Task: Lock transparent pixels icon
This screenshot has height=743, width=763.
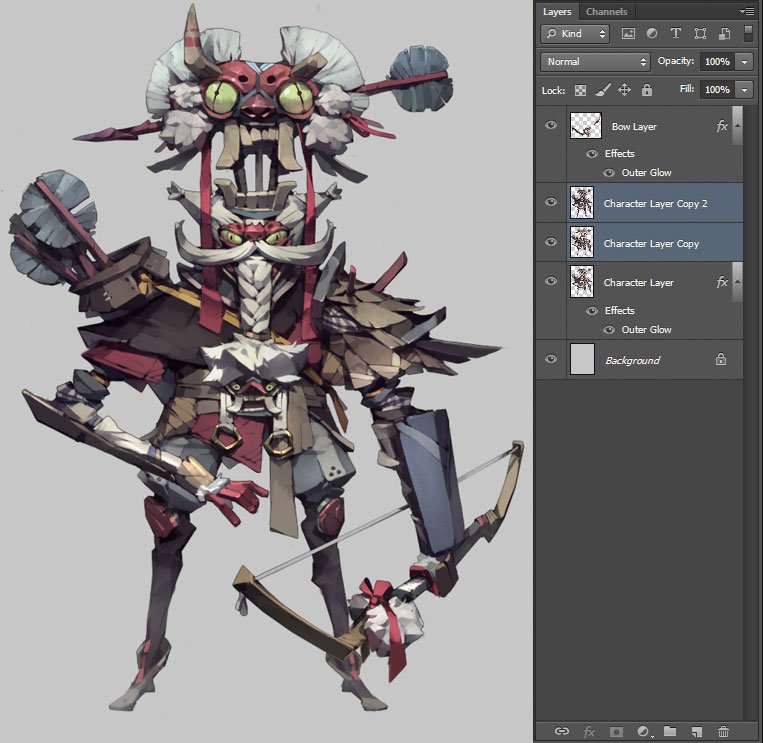Action: click(x=580, y=90)
